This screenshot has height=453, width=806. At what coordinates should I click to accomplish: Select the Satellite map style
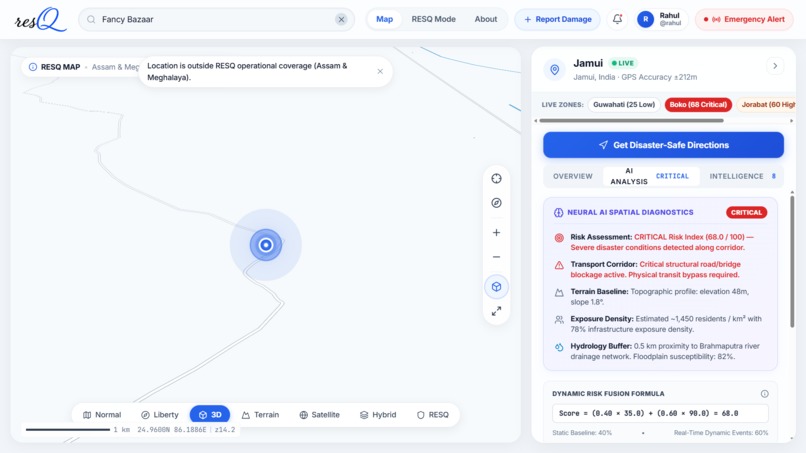point(319,414)
